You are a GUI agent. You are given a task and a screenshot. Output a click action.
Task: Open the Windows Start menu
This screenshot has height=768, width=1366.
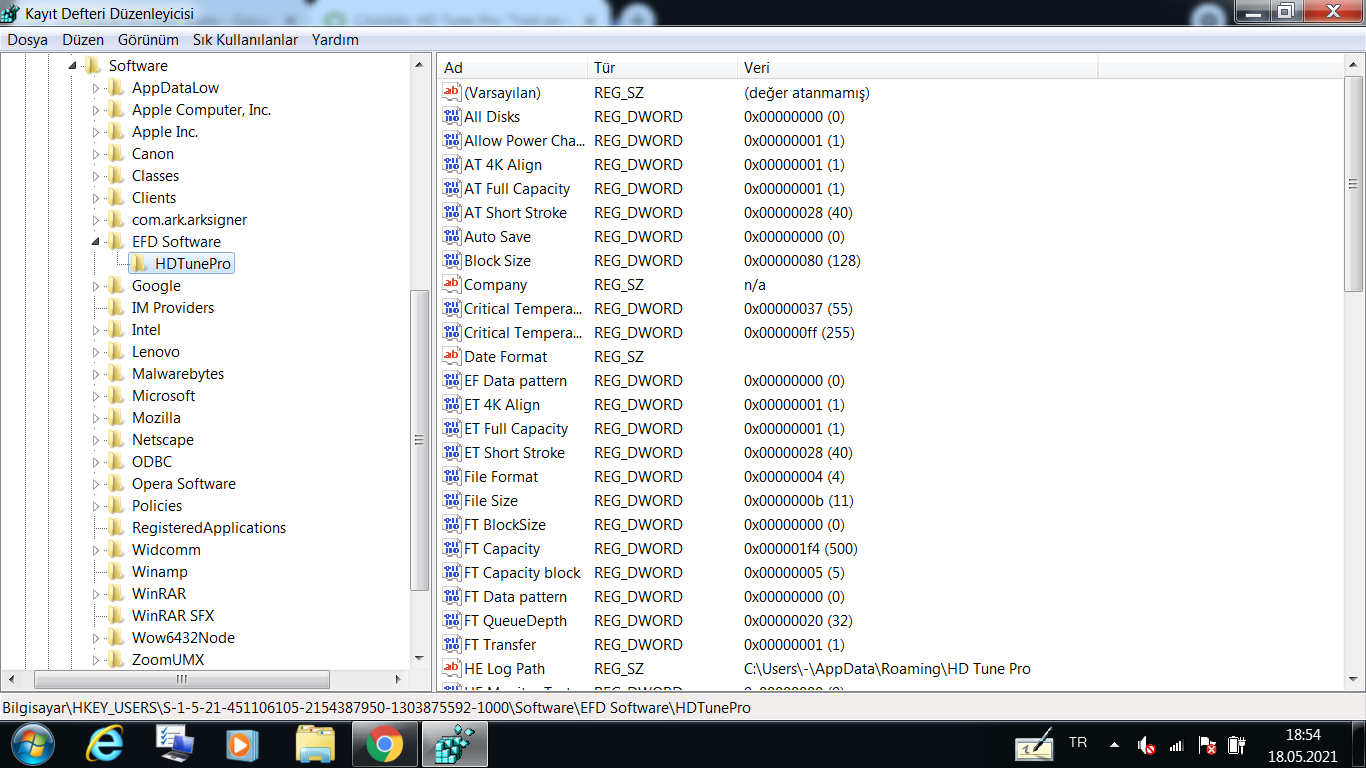pos(31,745)
